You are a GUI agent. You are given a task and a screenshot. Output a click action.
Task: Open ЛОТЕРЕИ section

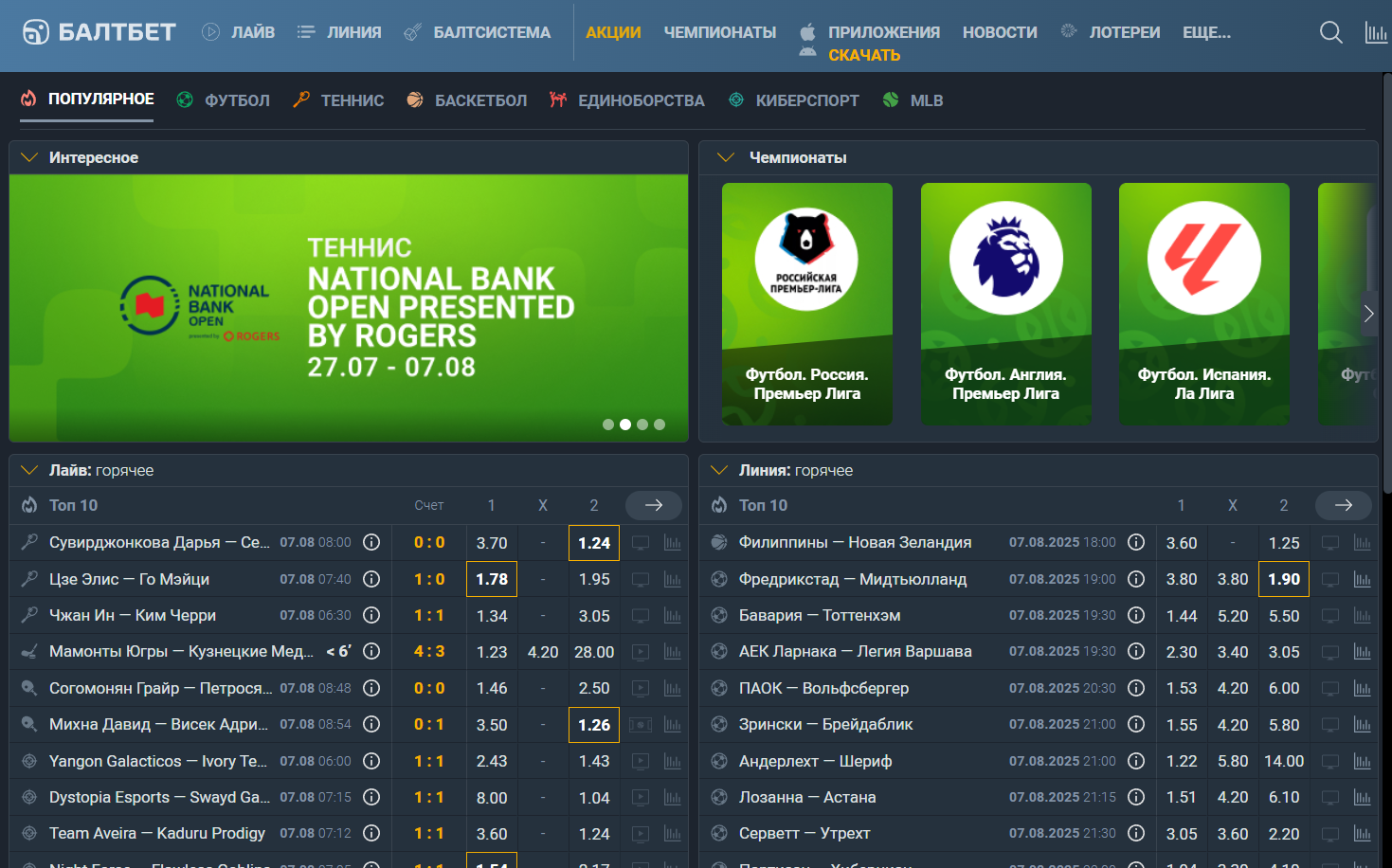click(x=1111, y=32)
